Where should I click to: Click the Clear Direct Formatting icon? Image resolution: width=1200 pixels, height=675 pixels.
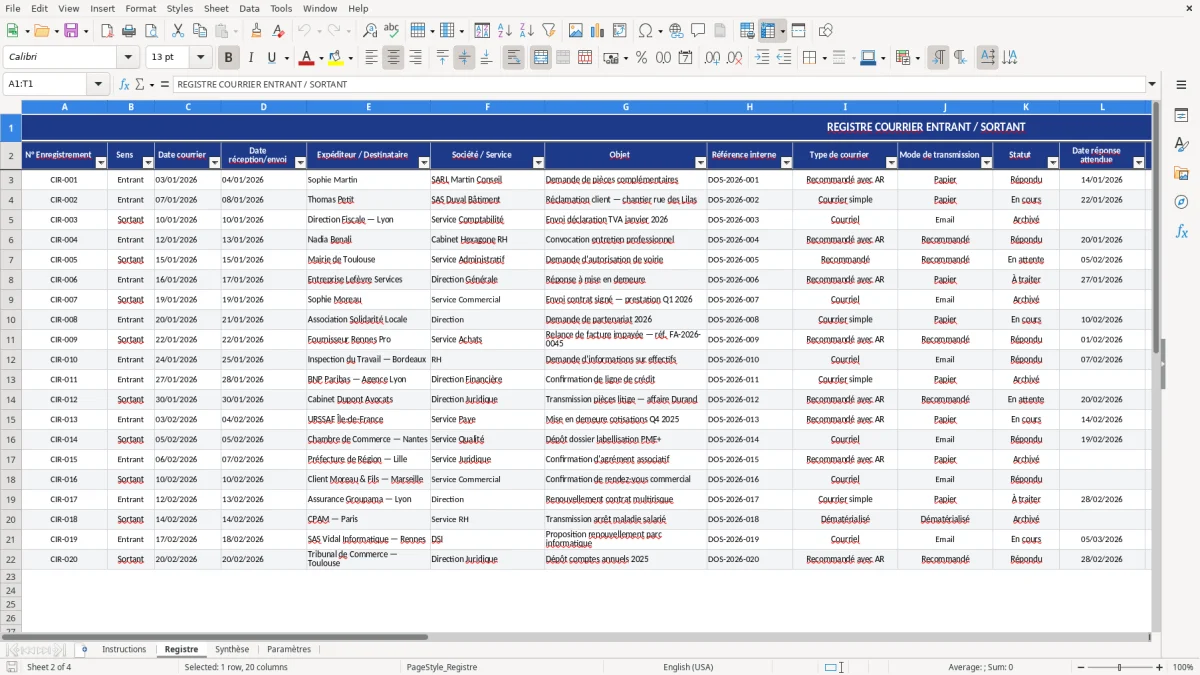pyautogui.click(x=279, y=31)
